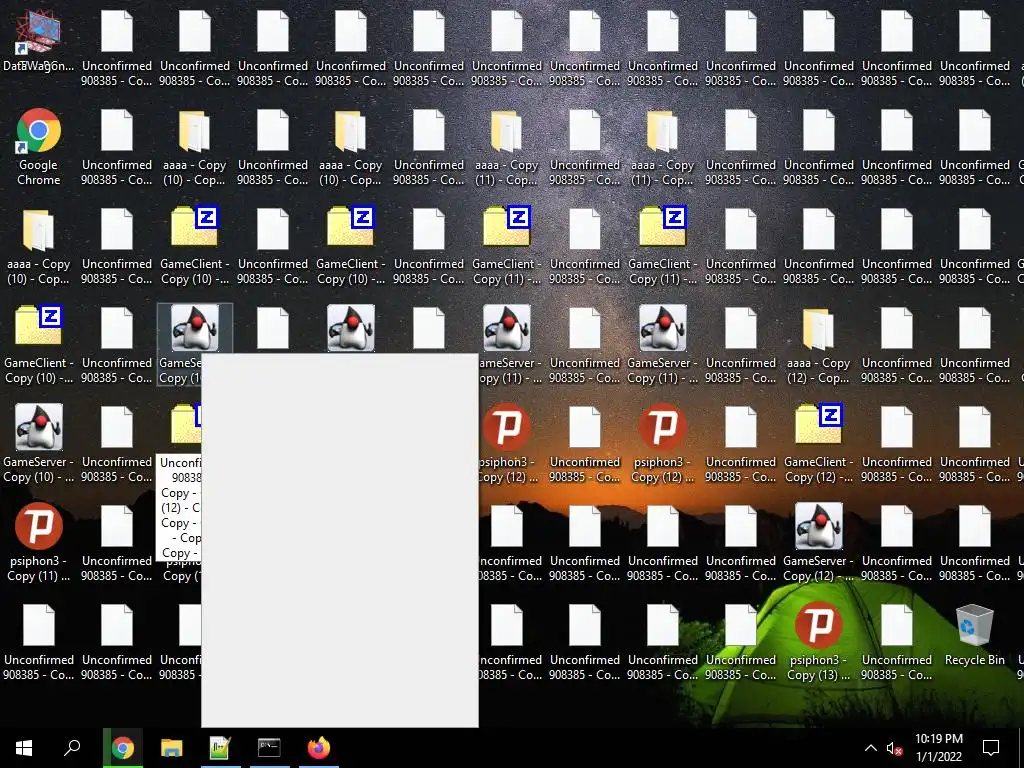Click the Show desktop strip
The width and height of the screenshot is (1024, 768).
(1021, 748)
